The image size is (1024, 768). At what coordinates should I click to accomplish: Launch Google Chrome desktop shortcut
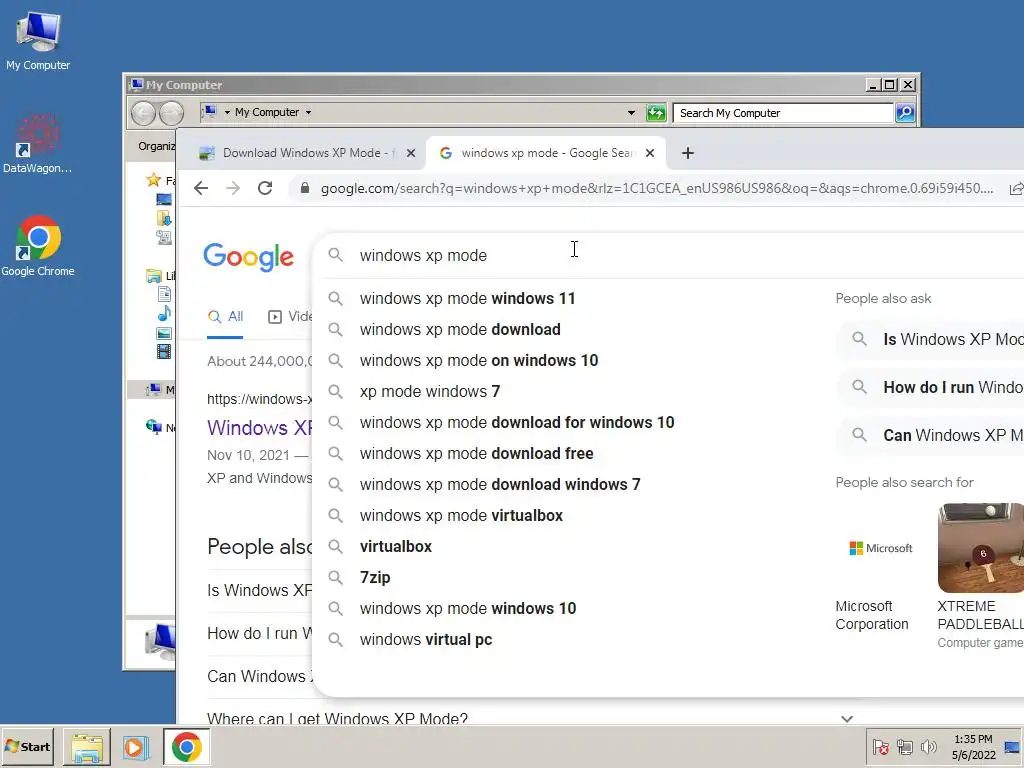(x=38, y=246)
